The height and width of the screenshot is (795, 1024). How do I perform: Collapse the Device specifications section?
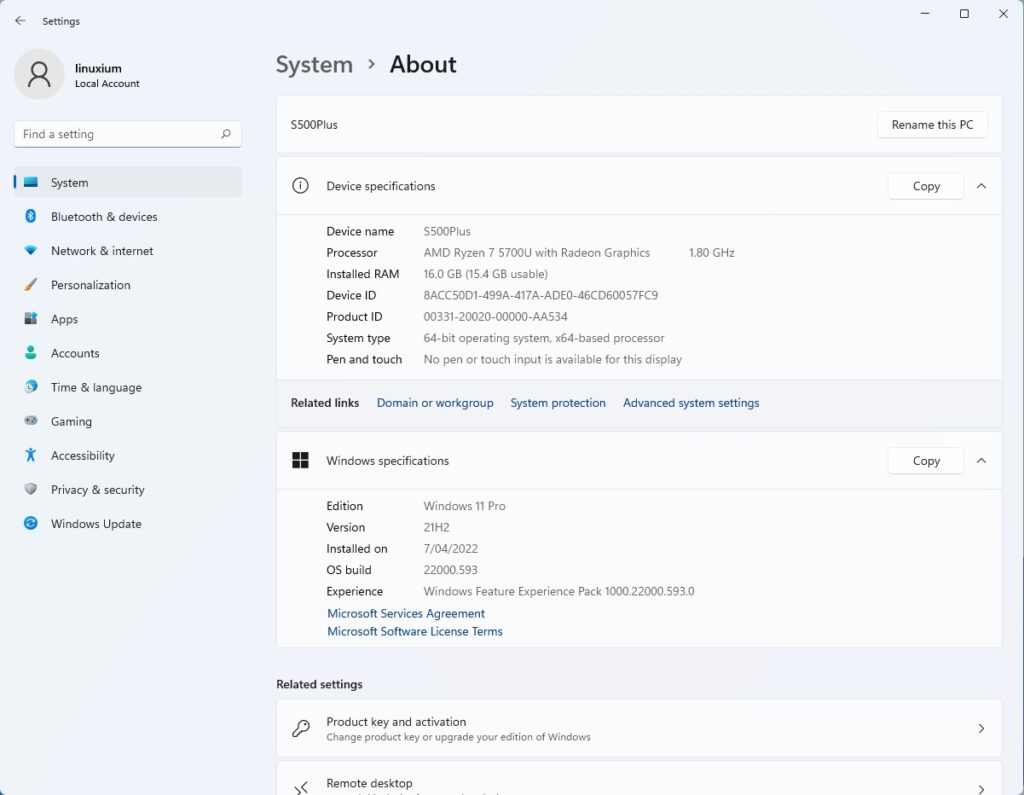pos(981,186)
